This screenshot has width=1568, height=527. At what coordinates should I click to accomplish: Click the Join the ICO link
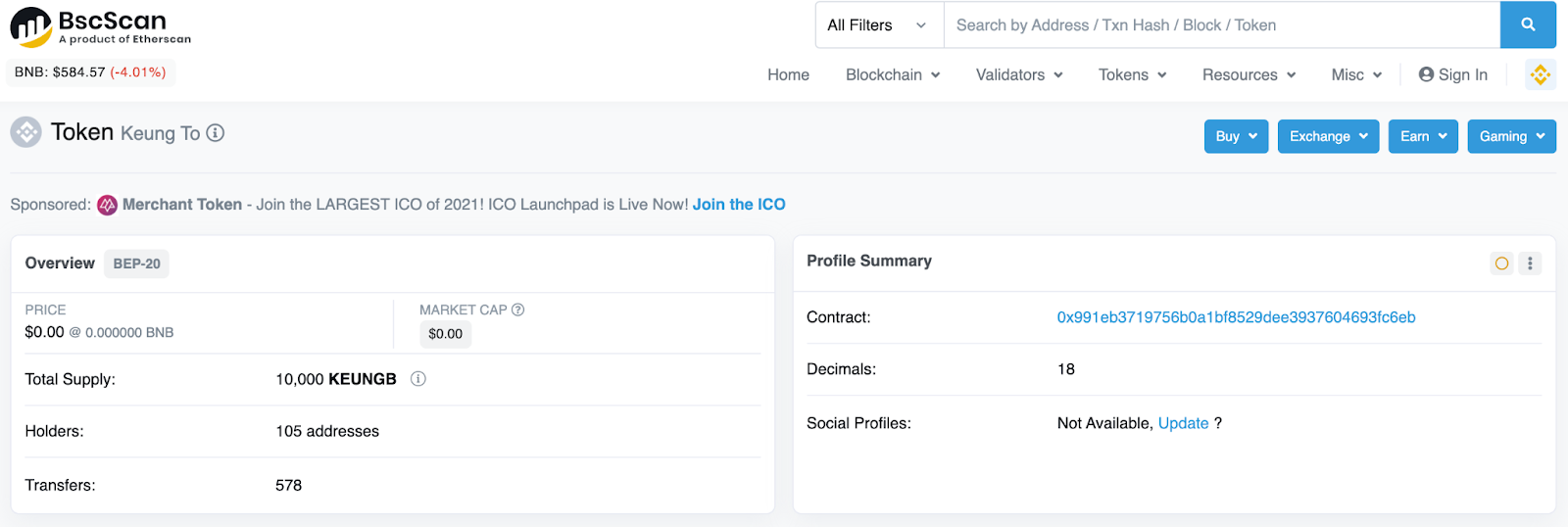click(739, 205)
